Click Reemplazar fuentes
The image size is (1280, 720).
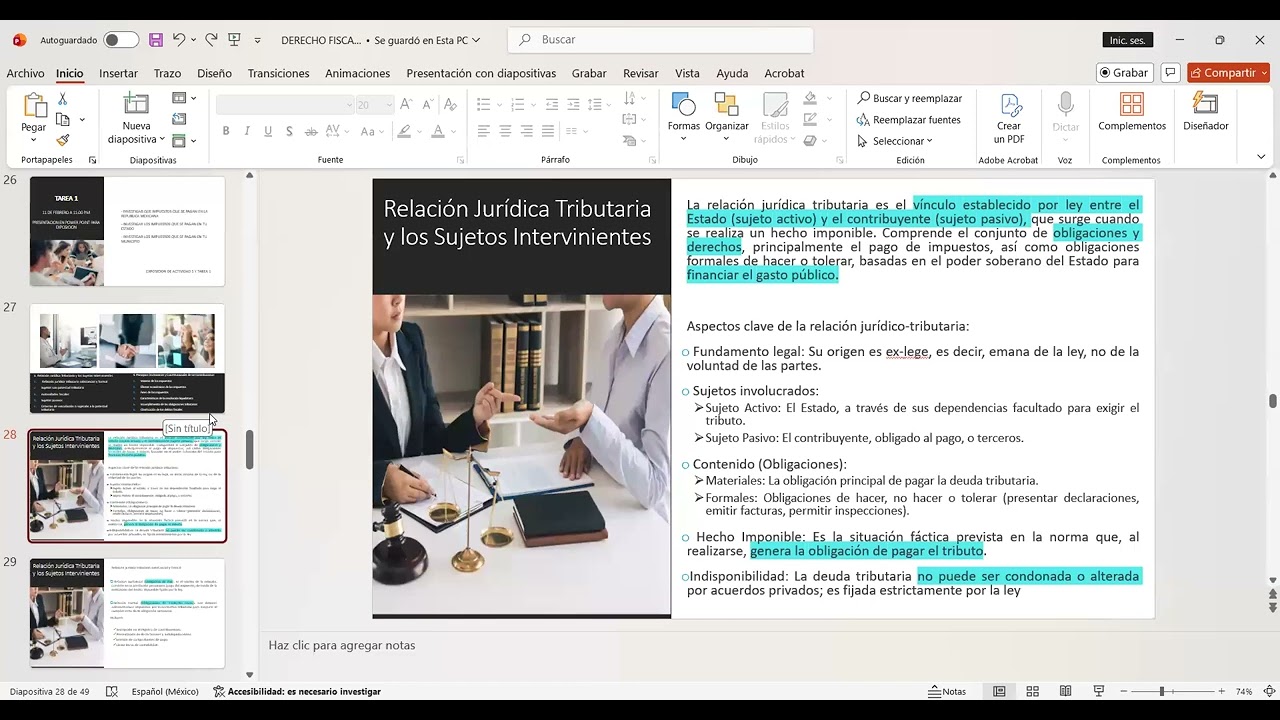point(909,119)
